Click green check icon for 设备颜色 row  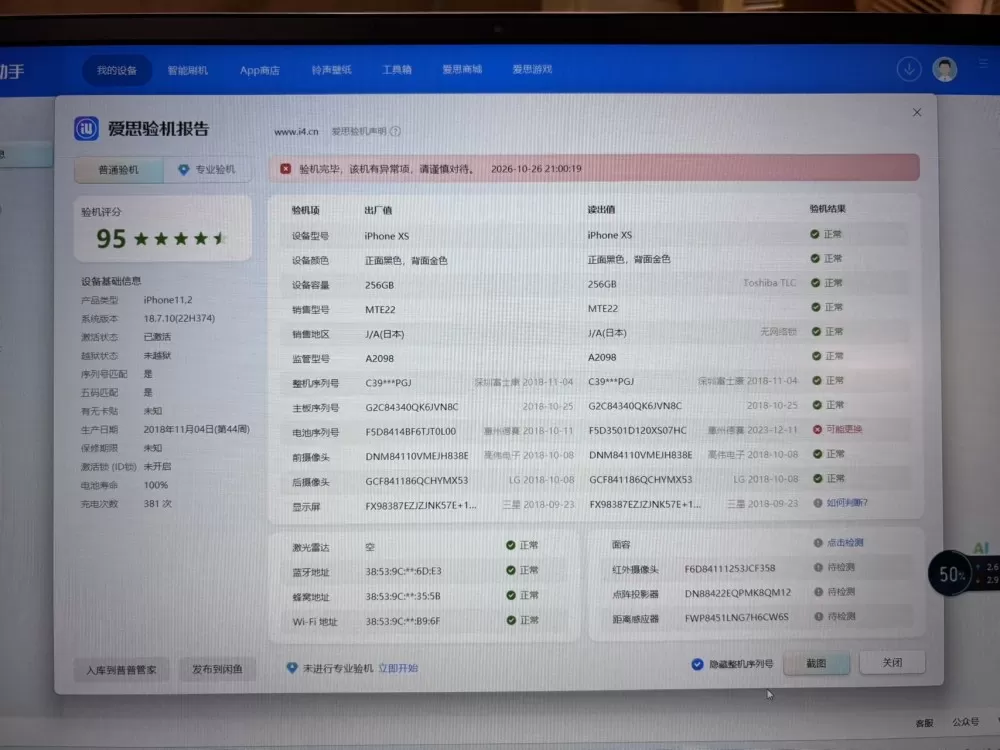(x=814, y=258)
